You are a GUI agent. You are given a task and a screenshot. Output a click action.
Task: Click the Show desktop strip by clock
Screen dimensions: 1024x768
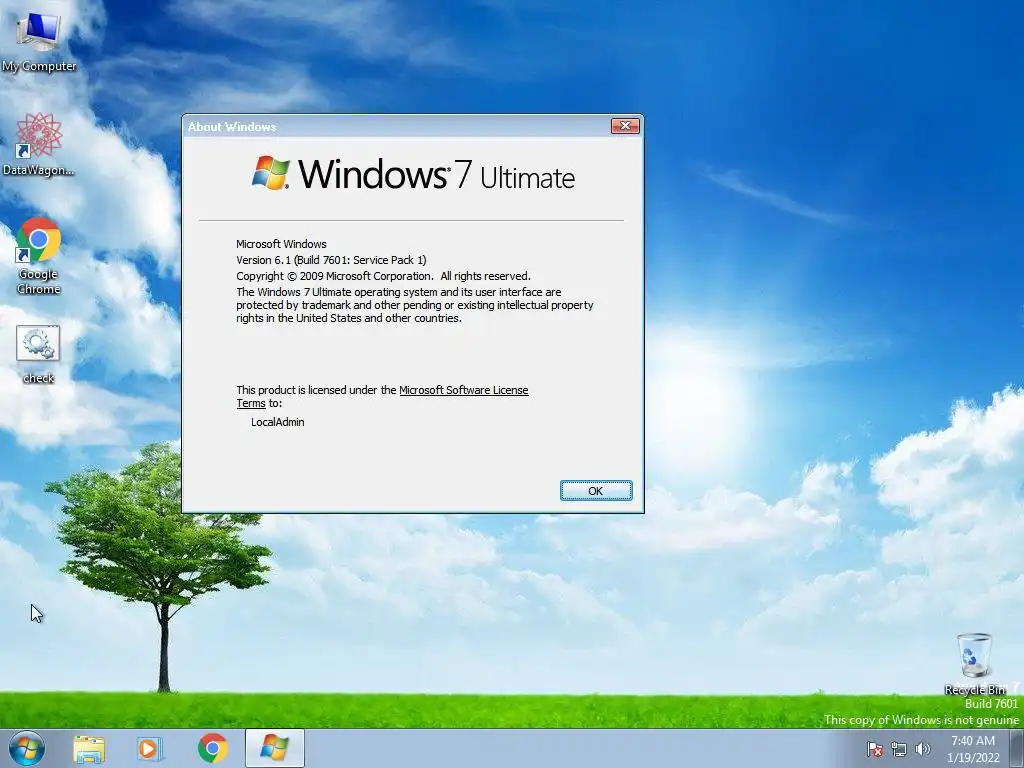click(1017, 748)
